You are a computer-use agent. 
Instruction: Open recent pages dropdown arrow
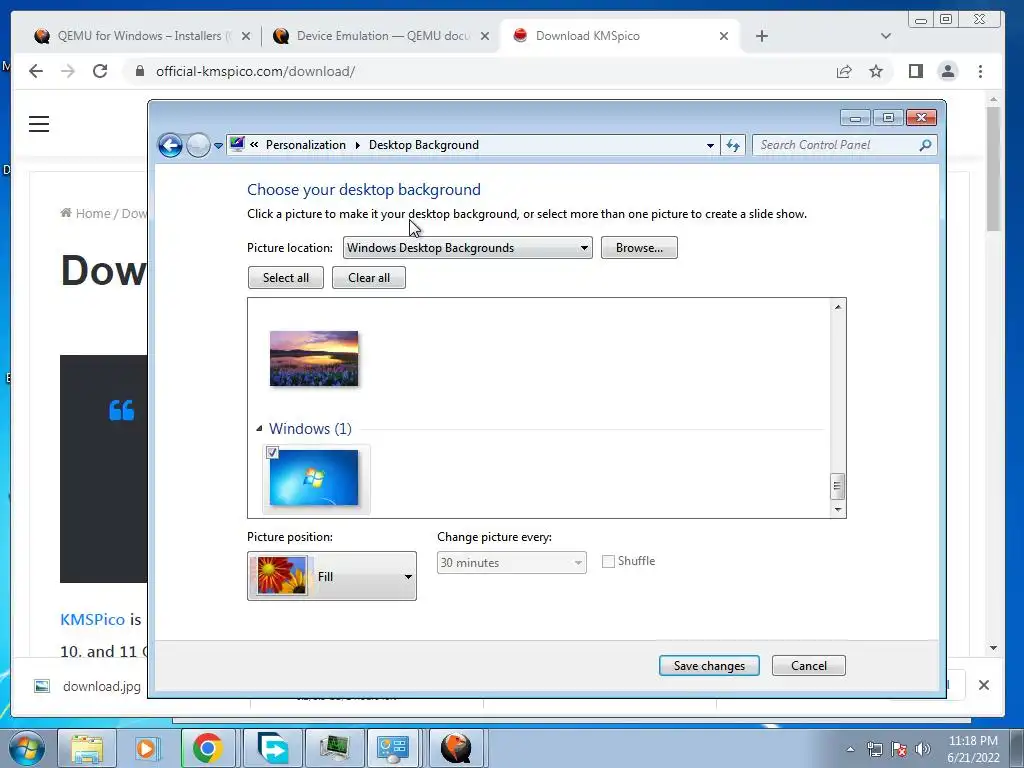click(218, 146)
